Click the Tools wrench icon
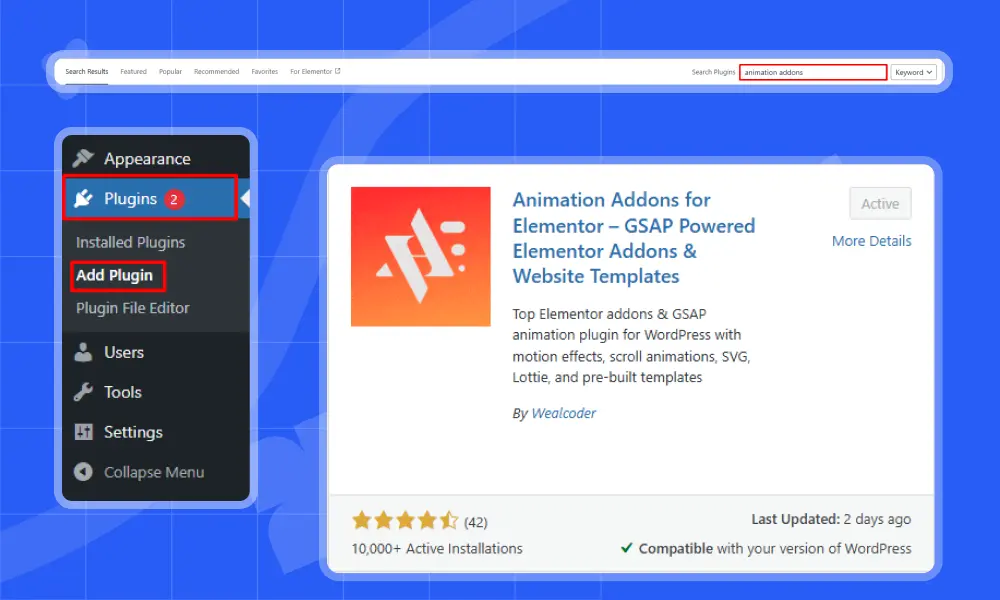The image size is (1000, 600). pyautogui.click(x=84, y=392)
